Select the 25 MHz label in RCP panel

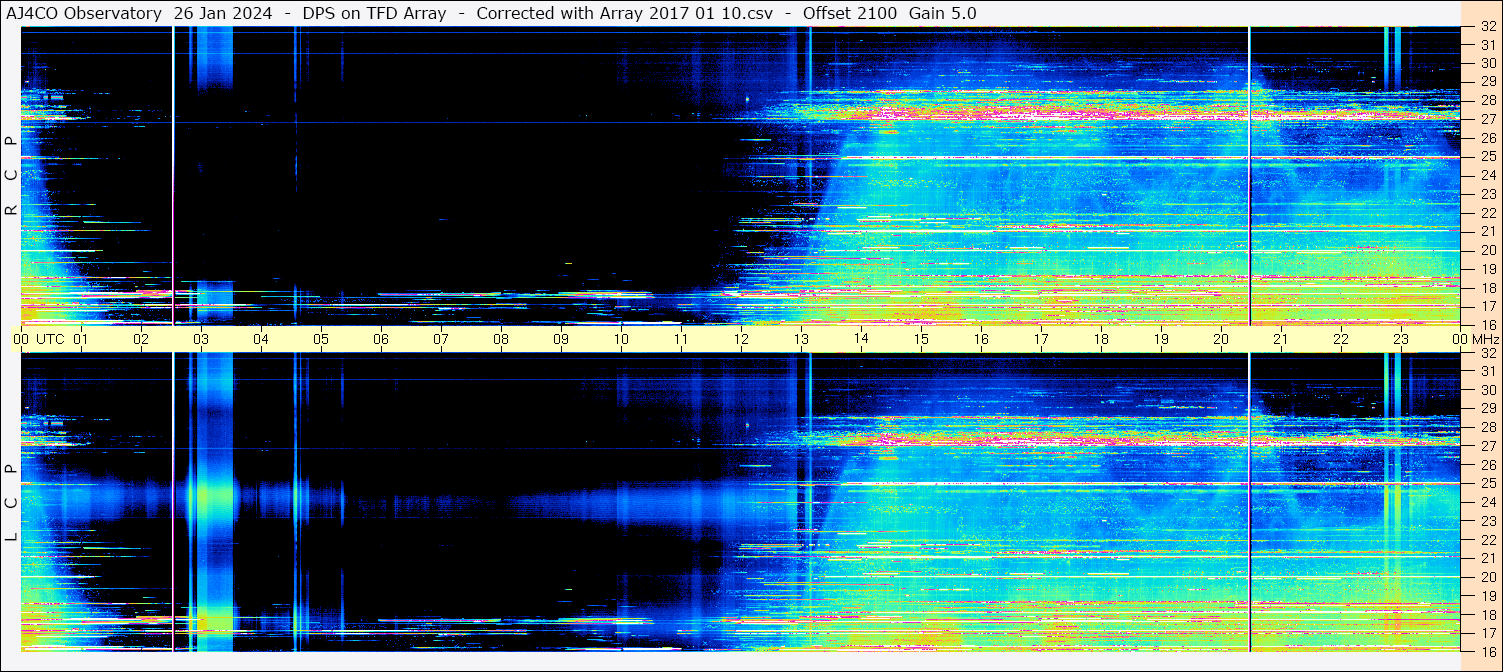1487,157
